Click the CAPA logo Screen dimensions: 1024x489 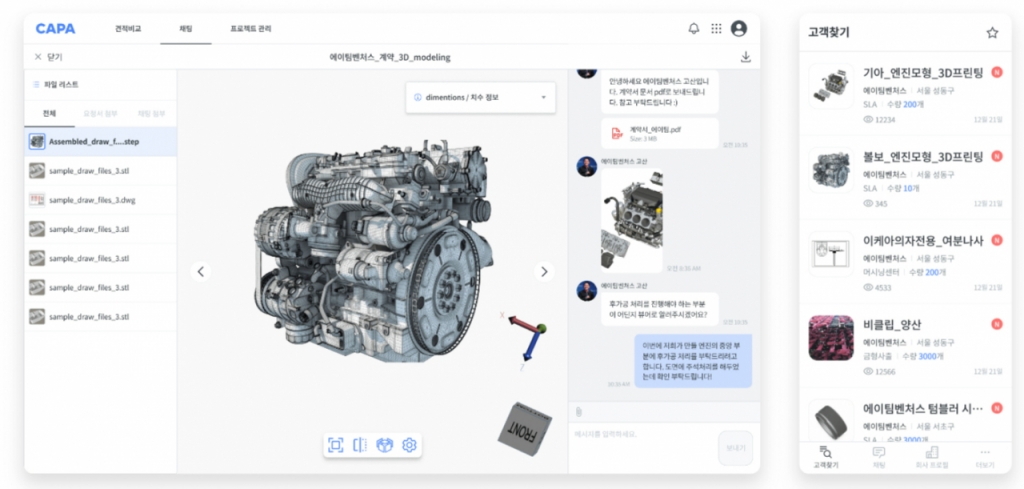pyautogui.click(x=56, y=29)
